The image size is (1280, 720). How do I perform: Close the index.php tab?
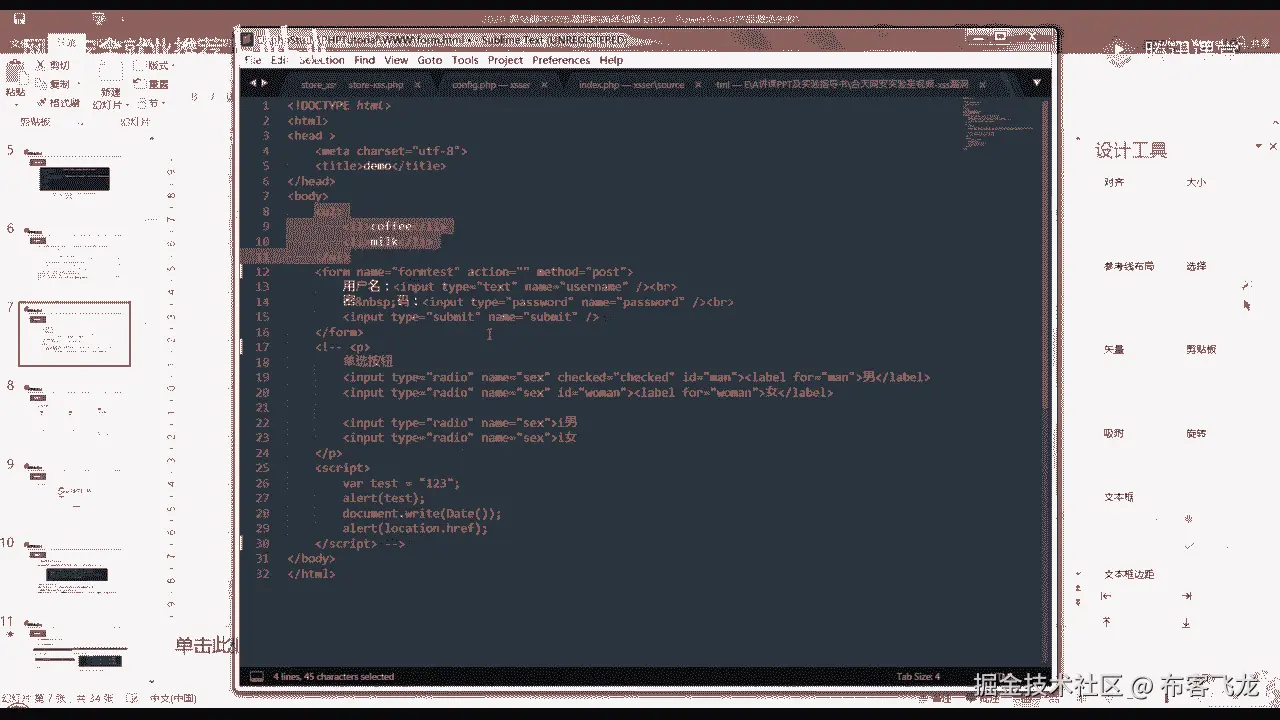pyautogui.click(x=697, y=85)
